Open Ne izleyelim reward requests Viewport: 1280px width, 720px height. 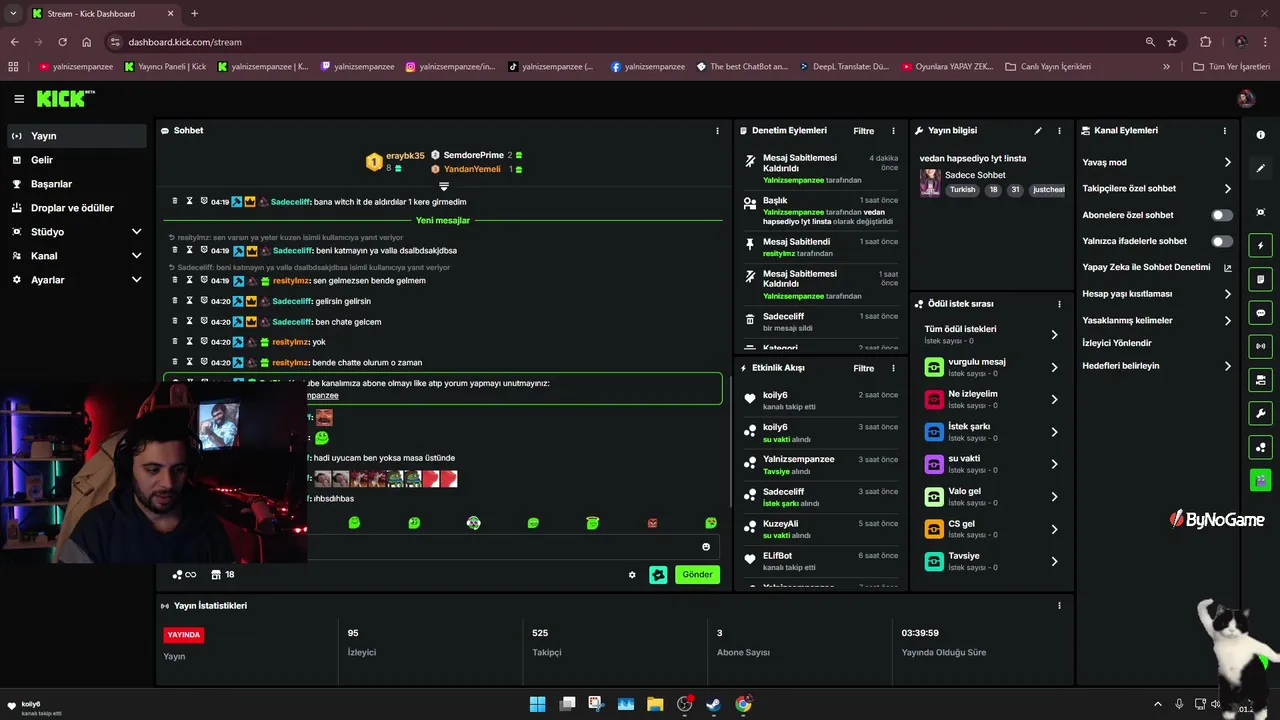click(990, 399)
